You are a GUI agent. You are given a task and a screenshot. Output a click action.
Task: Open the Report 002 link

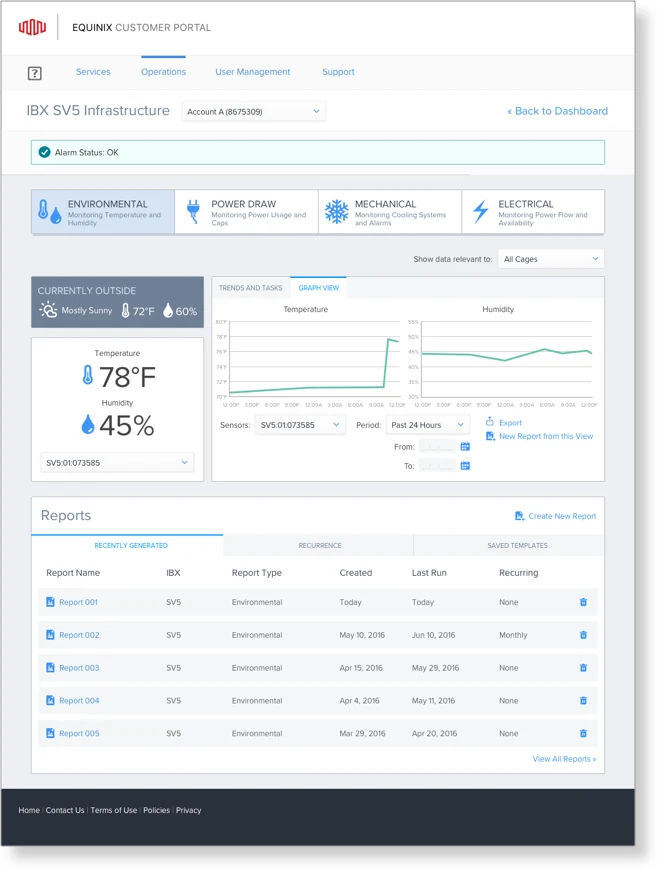79,635
